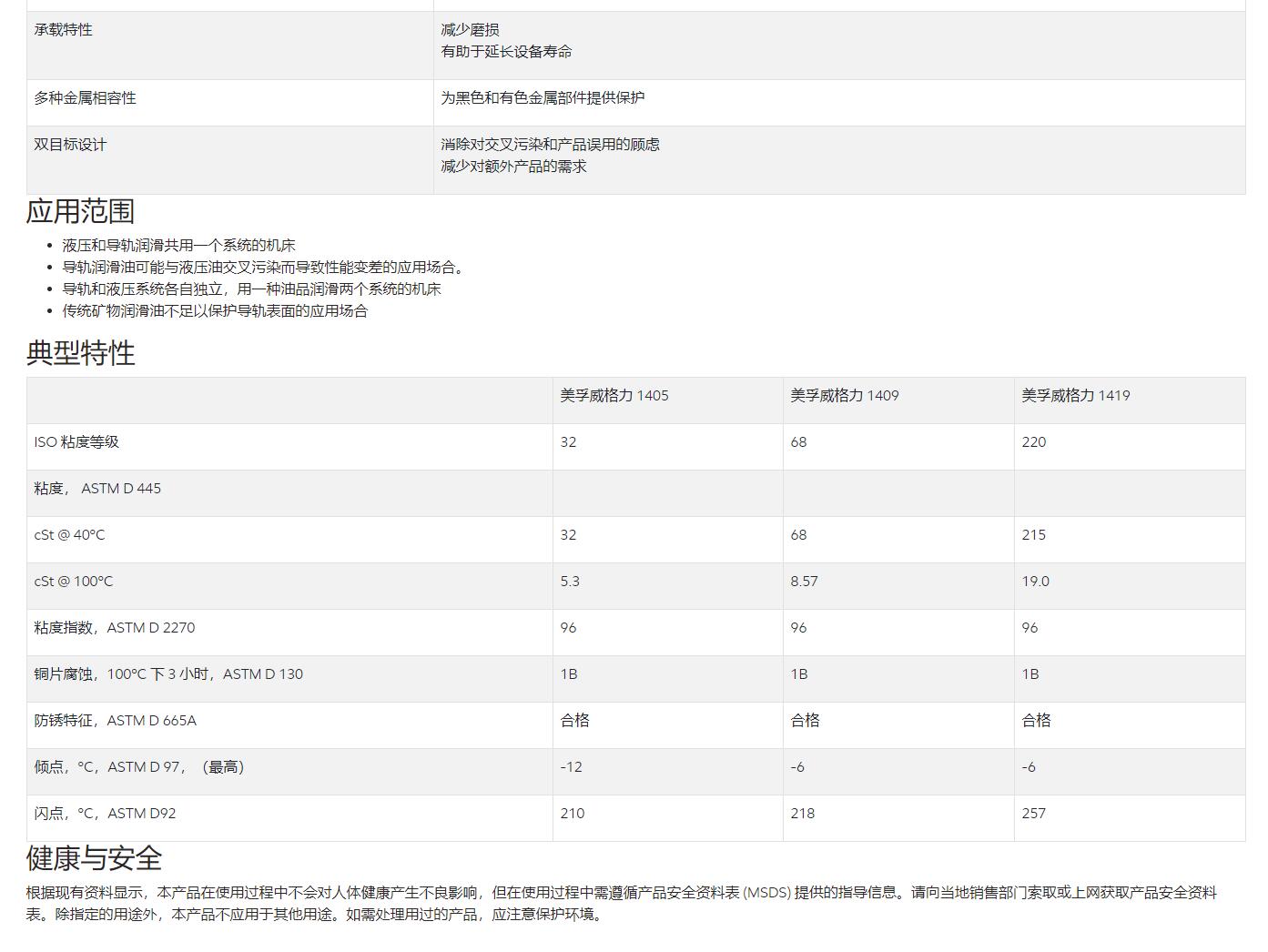Select the cSt @ 100°C value 5.3
The width and height of the screenshot is (1268, 952).
point(570,581)
